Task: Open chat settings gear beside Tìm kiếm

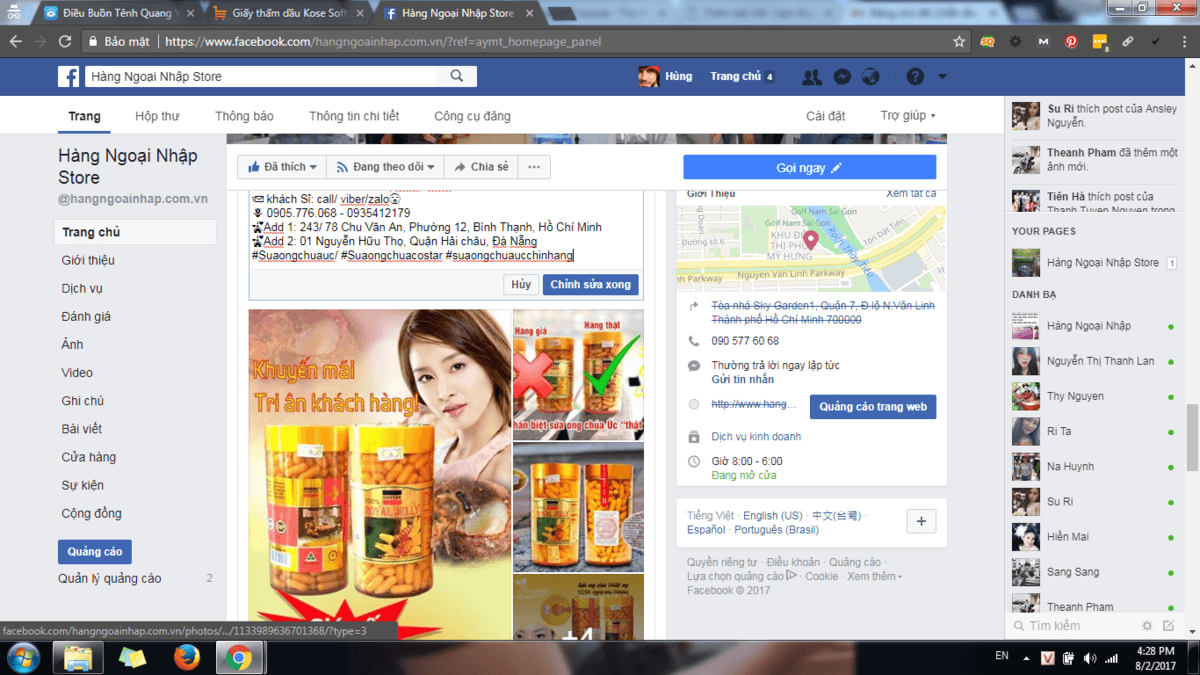Action: (x=1147, y=626)
